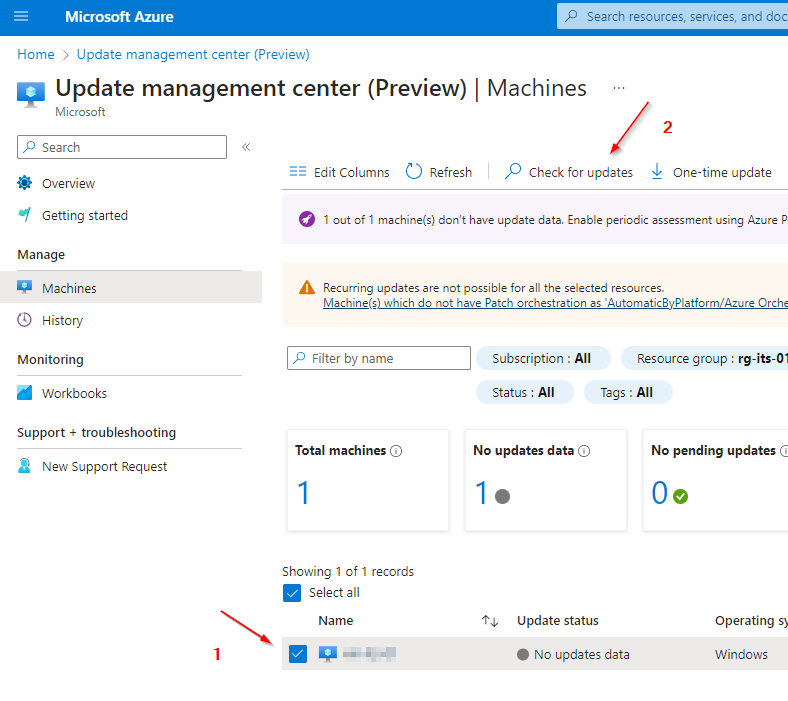Click the Edit Columns list icon
788x701 pixels.
pyautogui.click(x=298, y=172)
